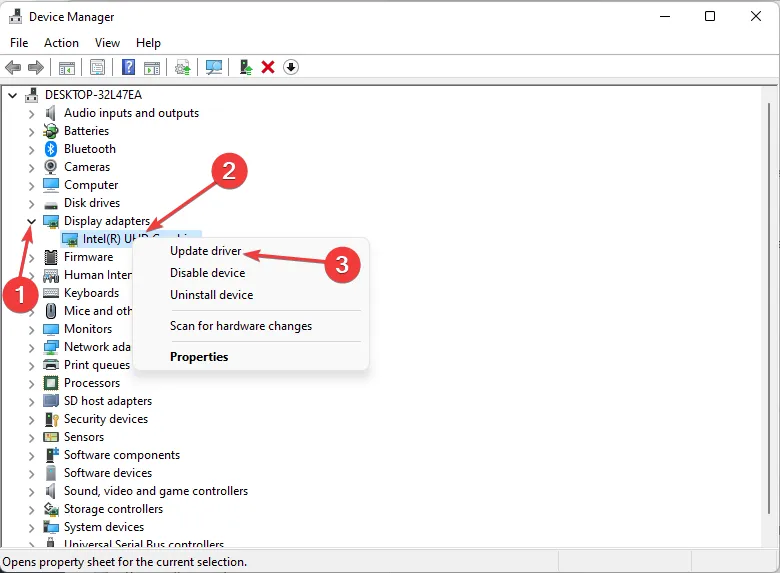Open the File menu
780x573 pixels.
pos(19,43)
